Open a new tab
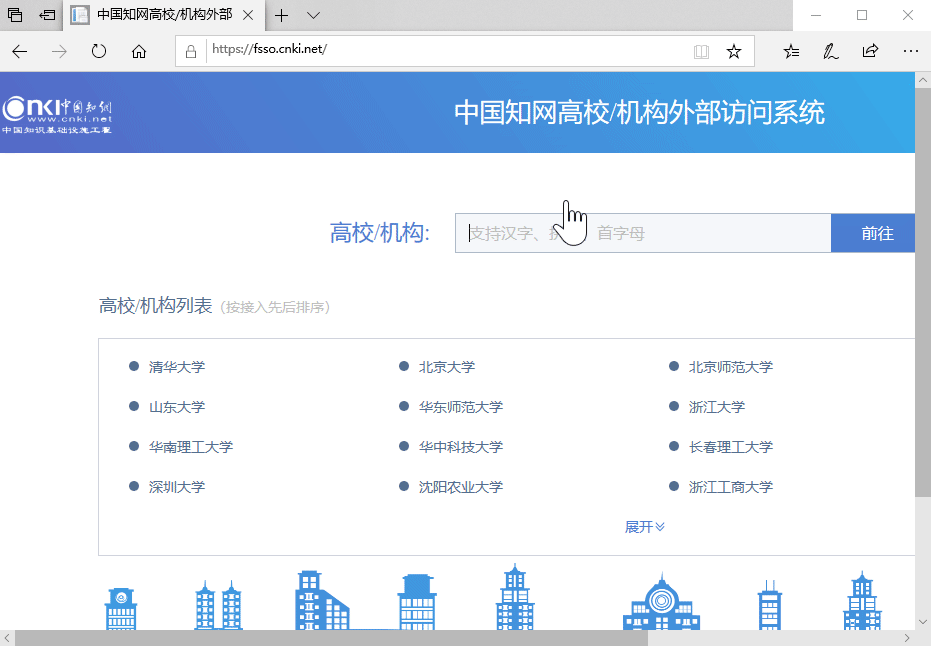The width and height of the screenshot is (931, 646). click(281, 15)
